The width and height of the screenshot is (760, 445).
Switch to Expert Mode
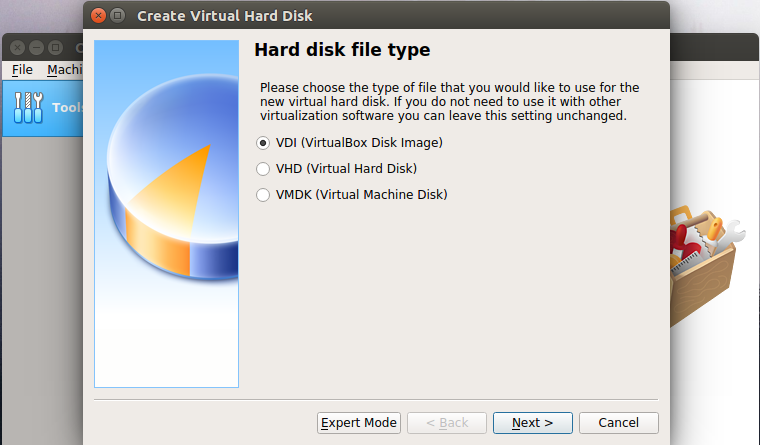pyautogui.click(x=359, y=423)
